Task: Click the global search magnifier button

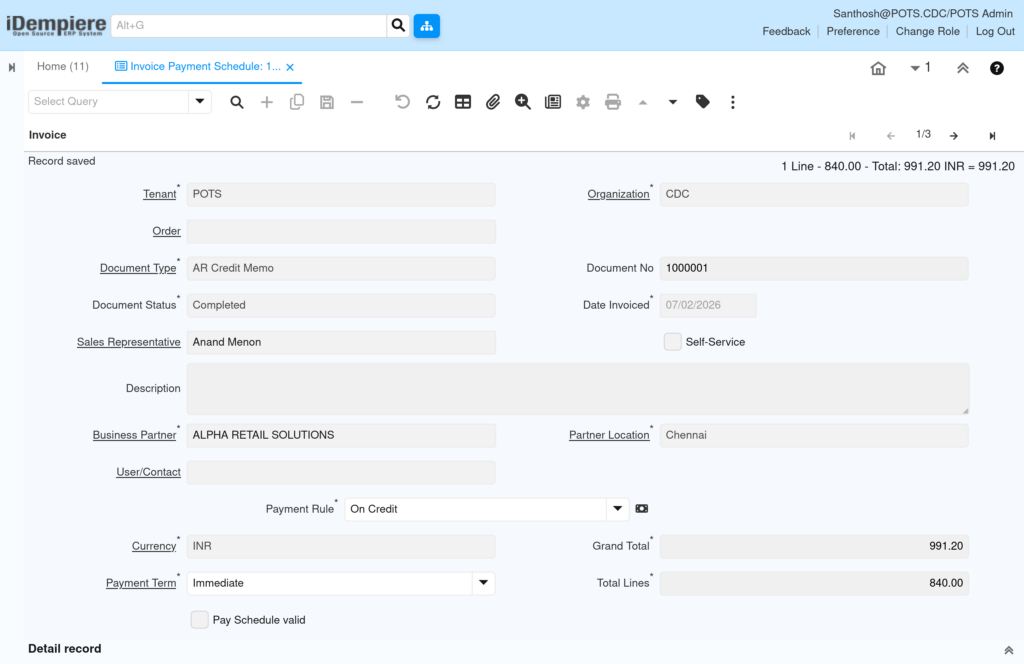Action: pos(398,25)
